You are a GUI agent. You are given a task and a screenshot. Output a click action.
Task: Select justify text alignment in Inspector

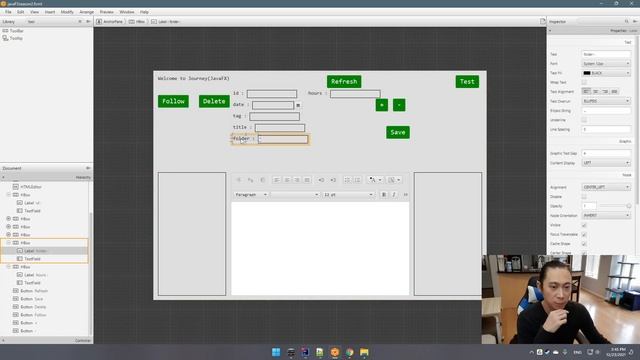click(x=614, y=91)
